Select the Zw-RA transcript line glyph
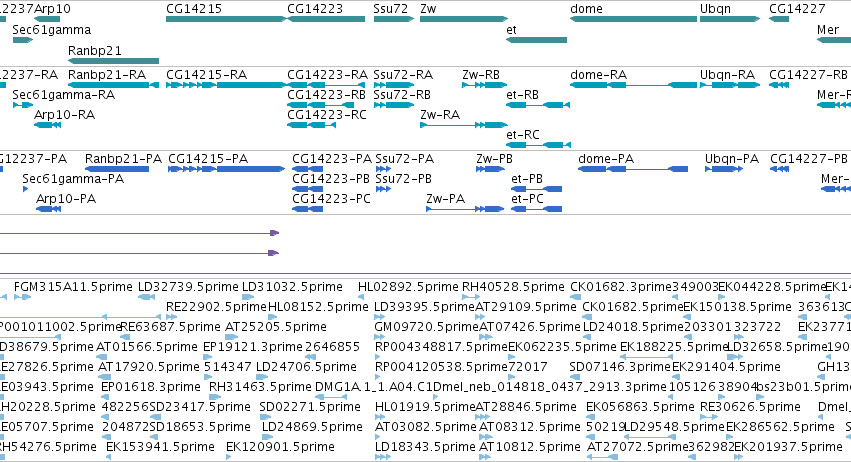The width and height of the screenshot is (851, 462). click(x=463, y=125)
